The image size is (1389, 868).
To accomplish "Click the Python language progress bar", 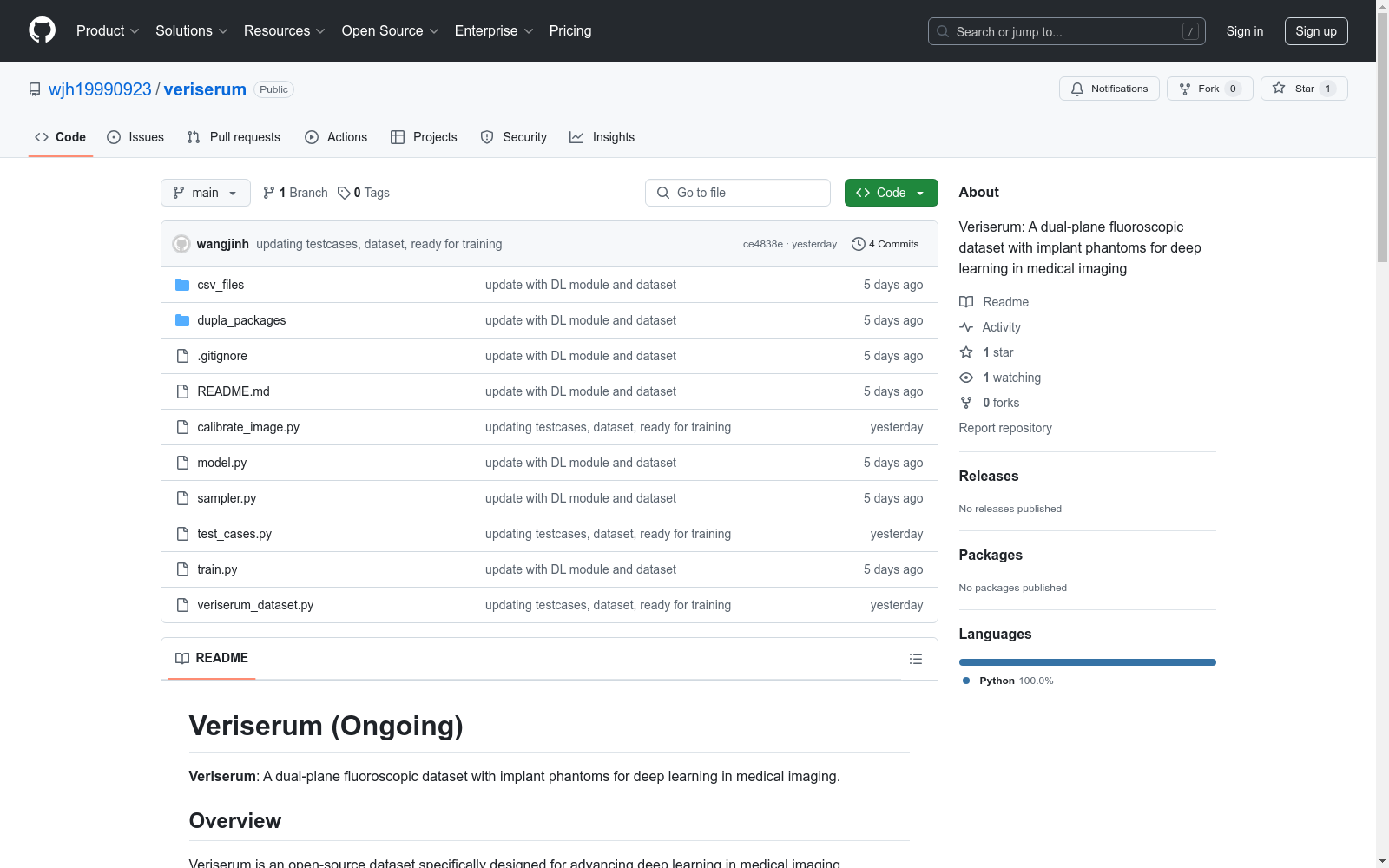I will 1088,662.
